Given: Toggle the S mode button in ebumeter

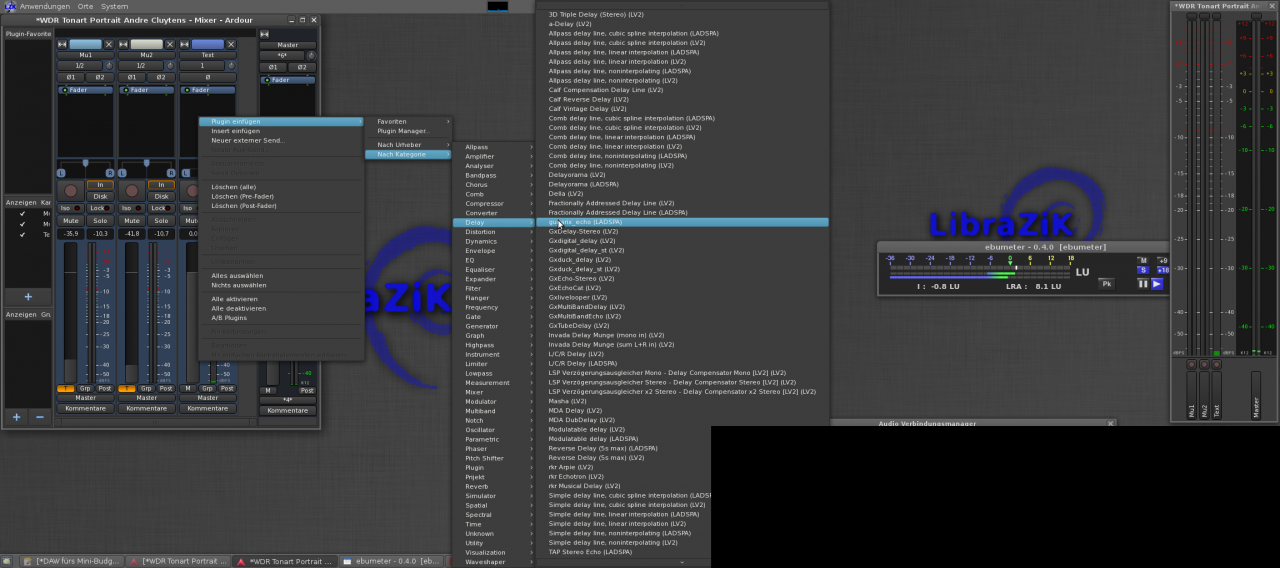Looking at the screenshot, I should coord(1143,270).
